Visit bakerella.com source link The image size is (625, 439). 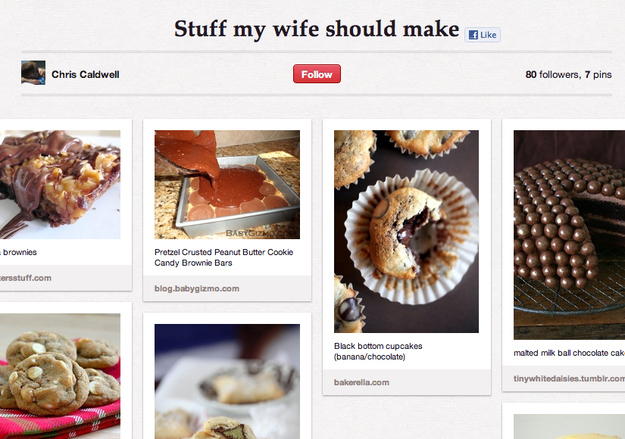pos(362,382)
